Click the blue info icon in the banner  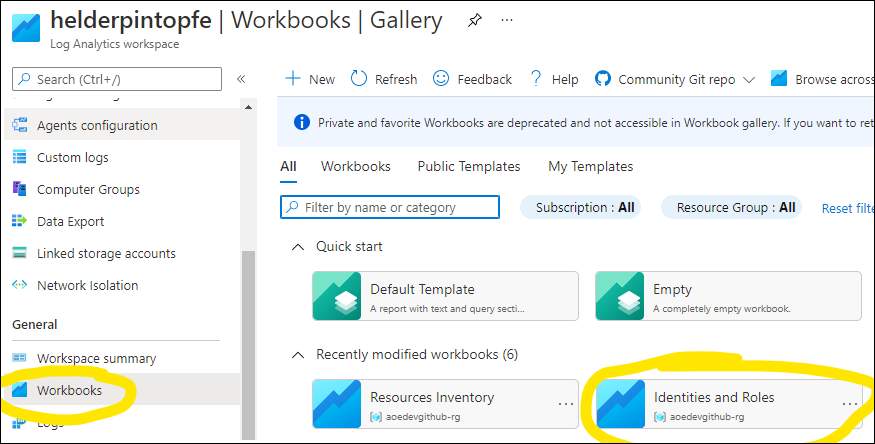[x=301, y=122]
